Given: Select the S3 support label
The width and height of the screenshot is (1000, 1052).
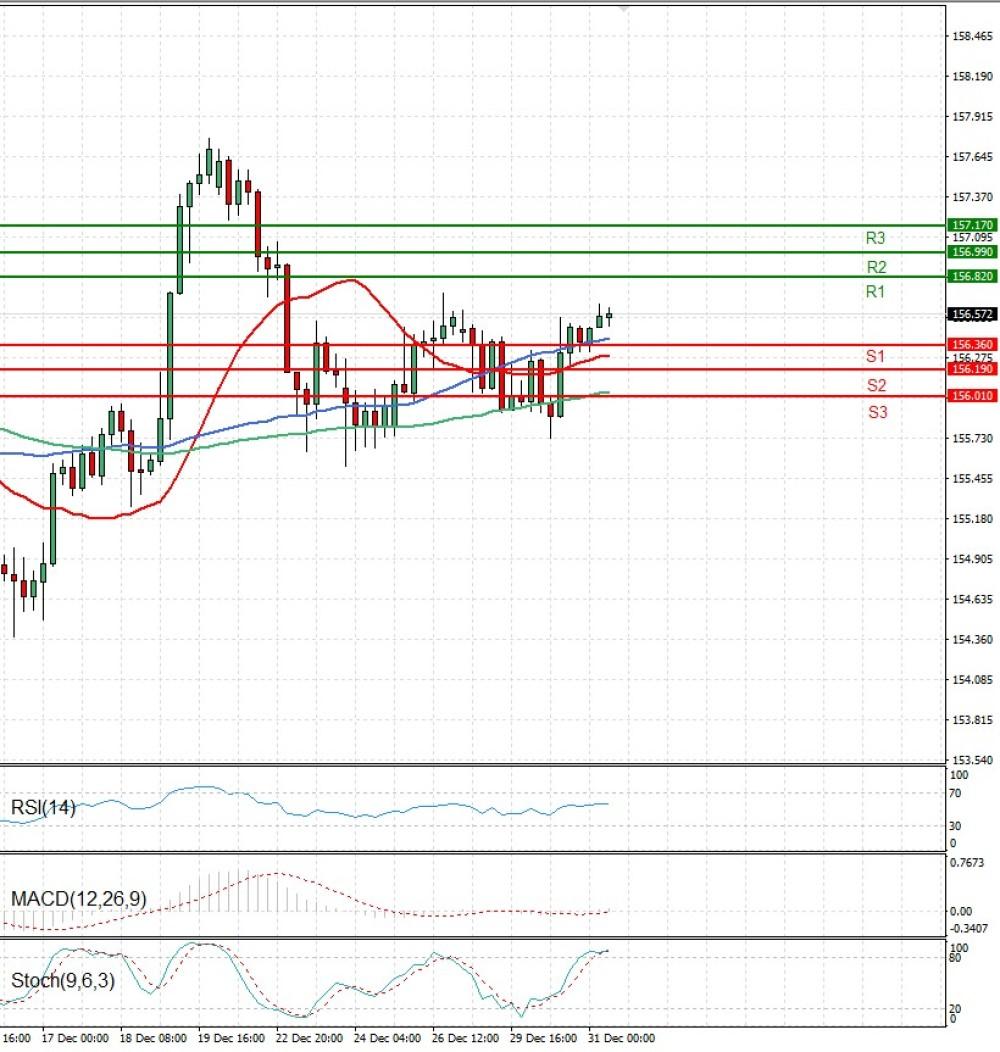Looking at the screenshot, I should pyautogui.click(x=878, y=412).
